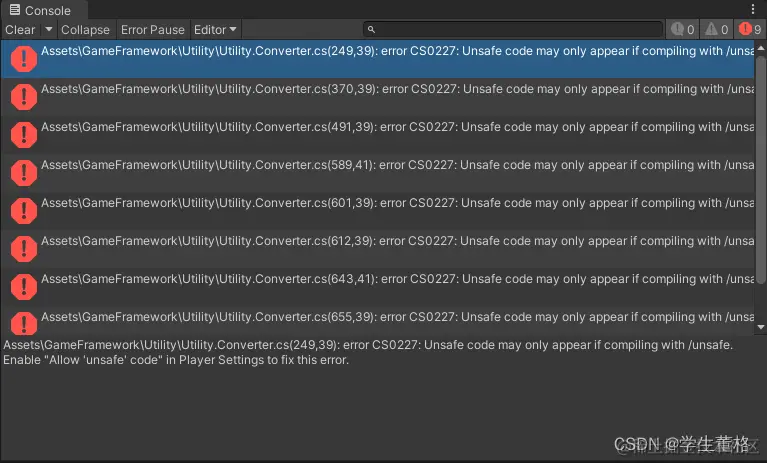Open the console kebab options menu
The width and height of the screenshot is (767, 463).
753,9
